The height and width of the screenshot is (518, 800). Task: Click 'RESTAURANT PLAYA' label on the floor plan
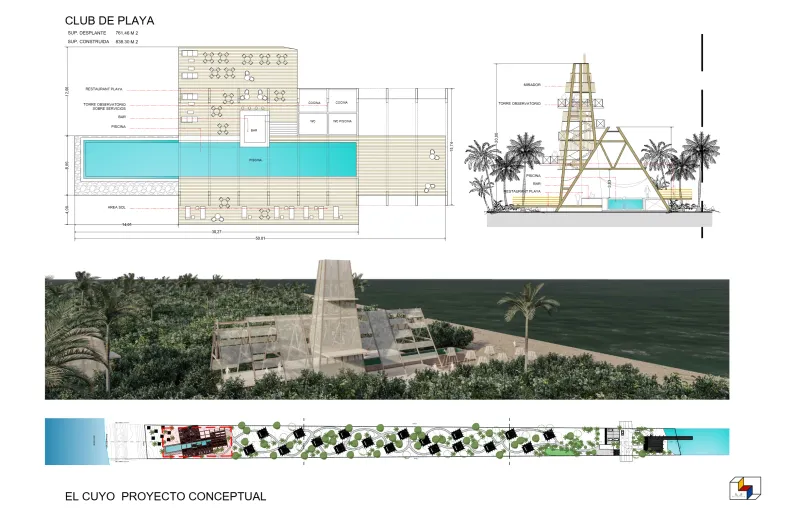[104, 89]
